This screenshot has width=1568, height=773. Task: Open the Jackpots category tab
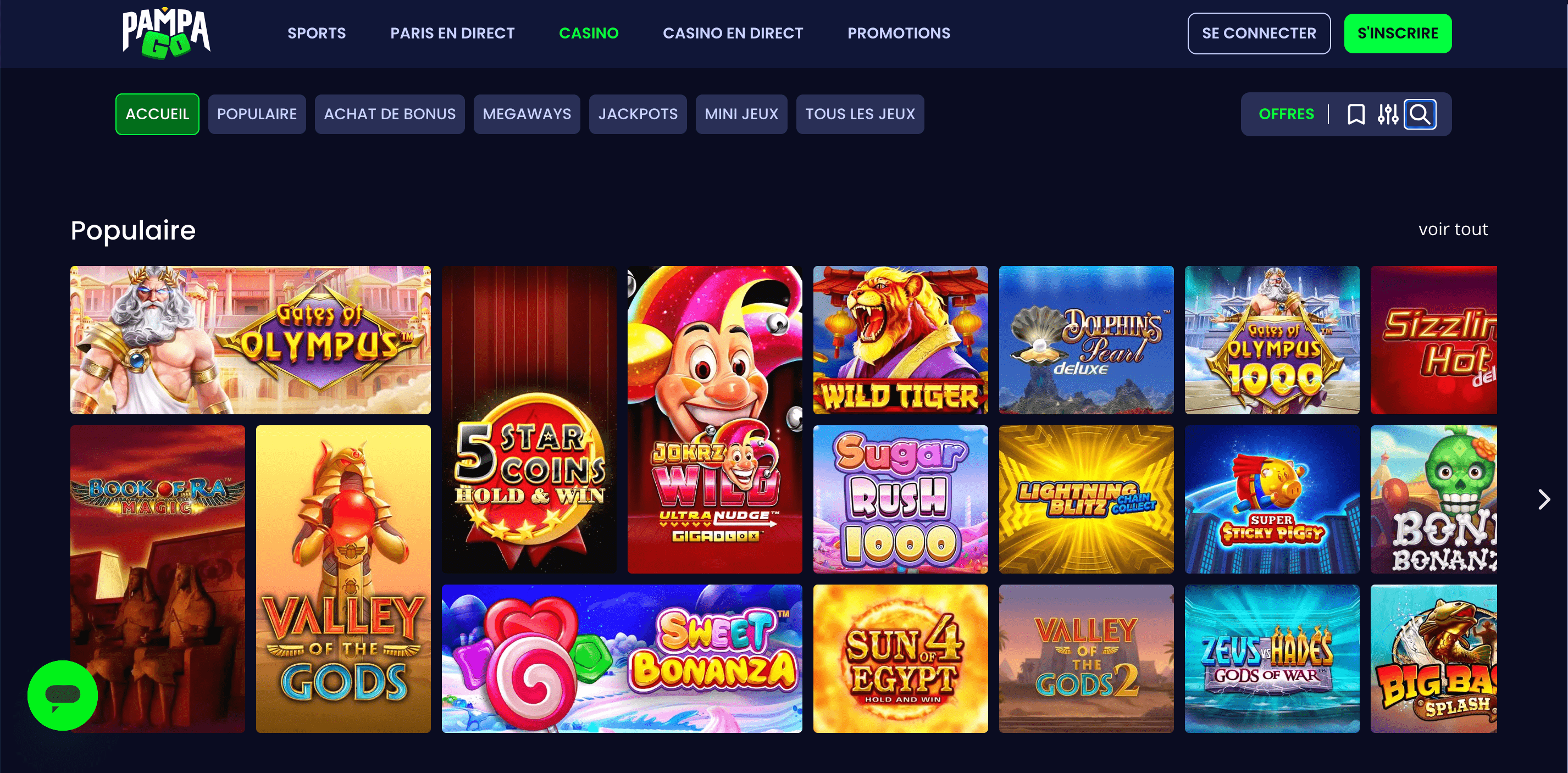[x=638, y=114]
